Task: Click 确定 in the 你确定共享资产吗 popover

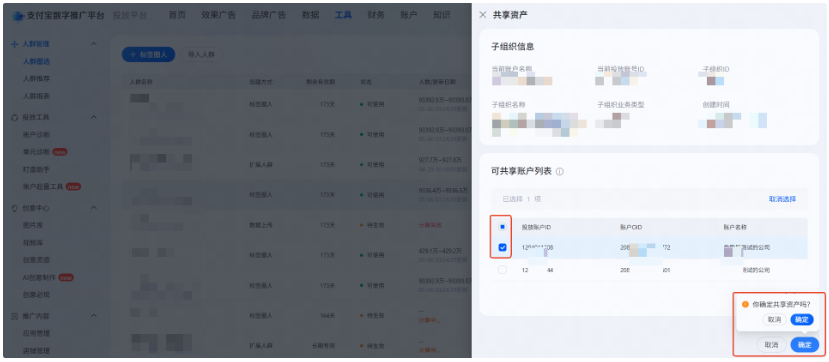Action: coord(802,320)
